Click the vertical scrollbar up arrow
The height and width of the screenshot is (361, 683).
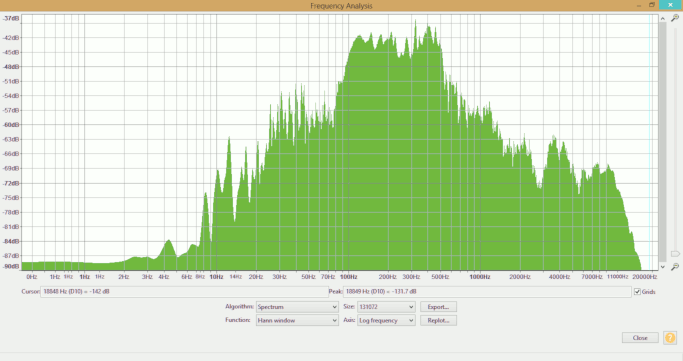(663, 18)
